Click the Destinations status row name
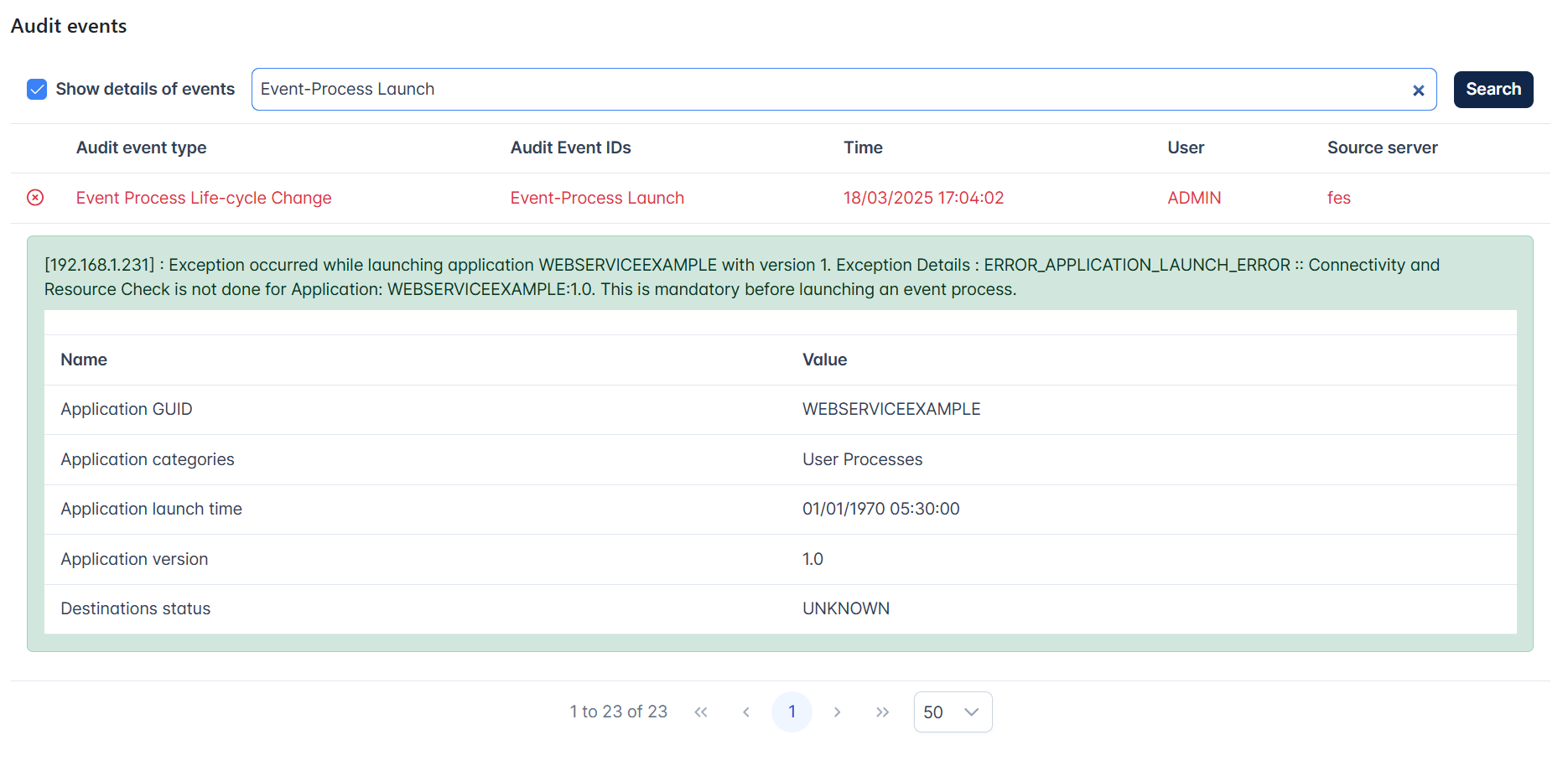 point(136,608)
